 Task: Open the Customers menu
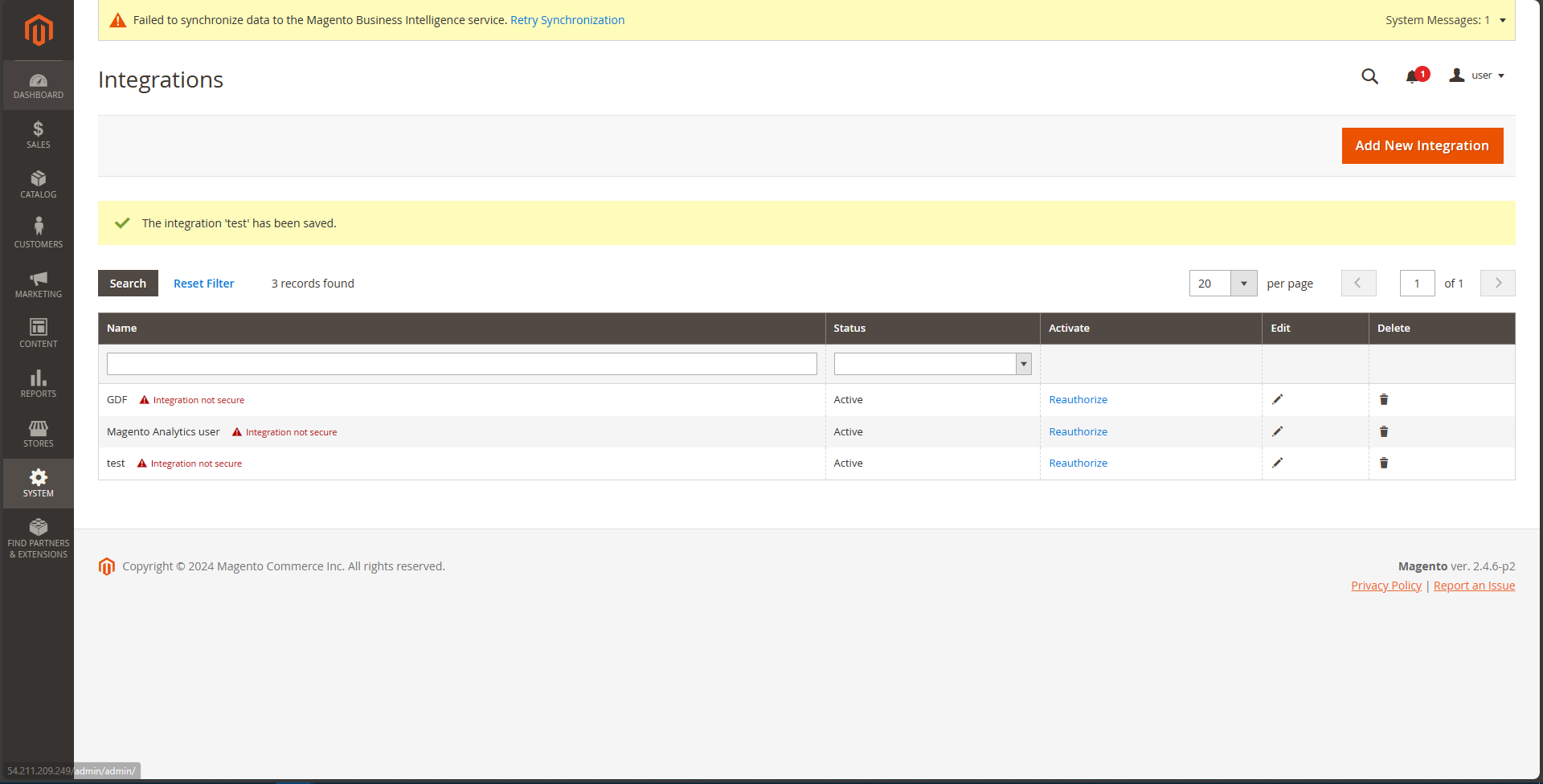pos(39,235)
